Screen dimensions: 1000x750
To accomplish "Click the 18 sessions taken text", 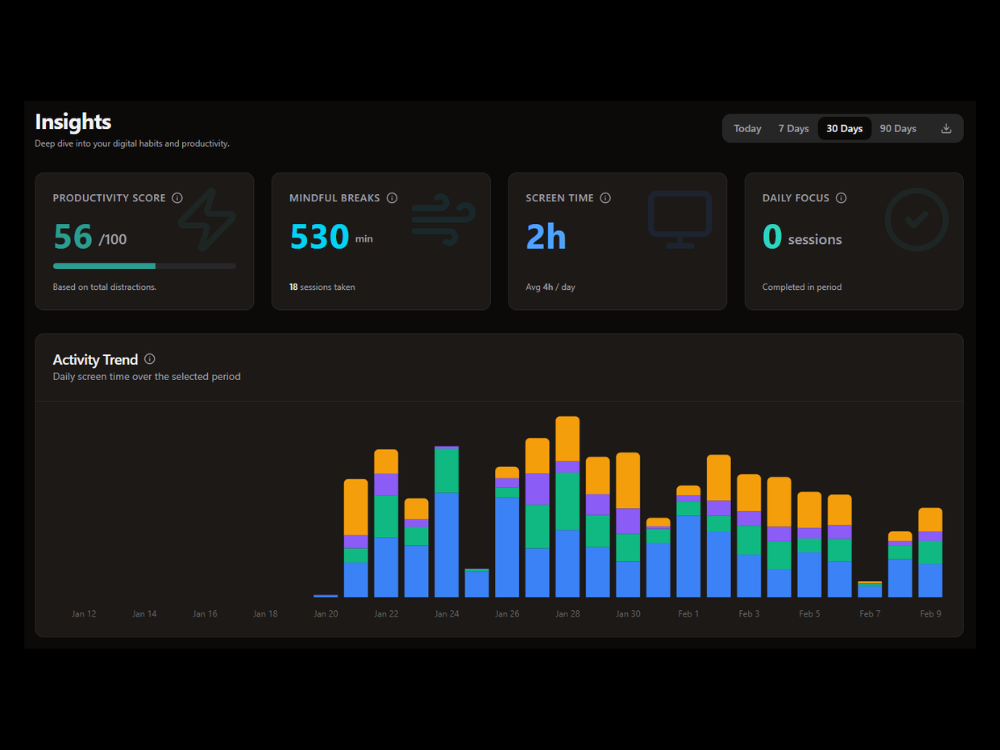I will (322, 287).
